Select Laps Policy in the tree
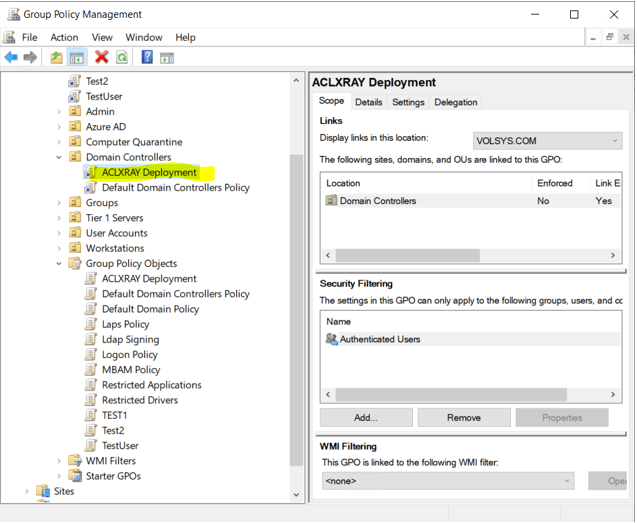 pyautogui.click(x=125, y=324)
